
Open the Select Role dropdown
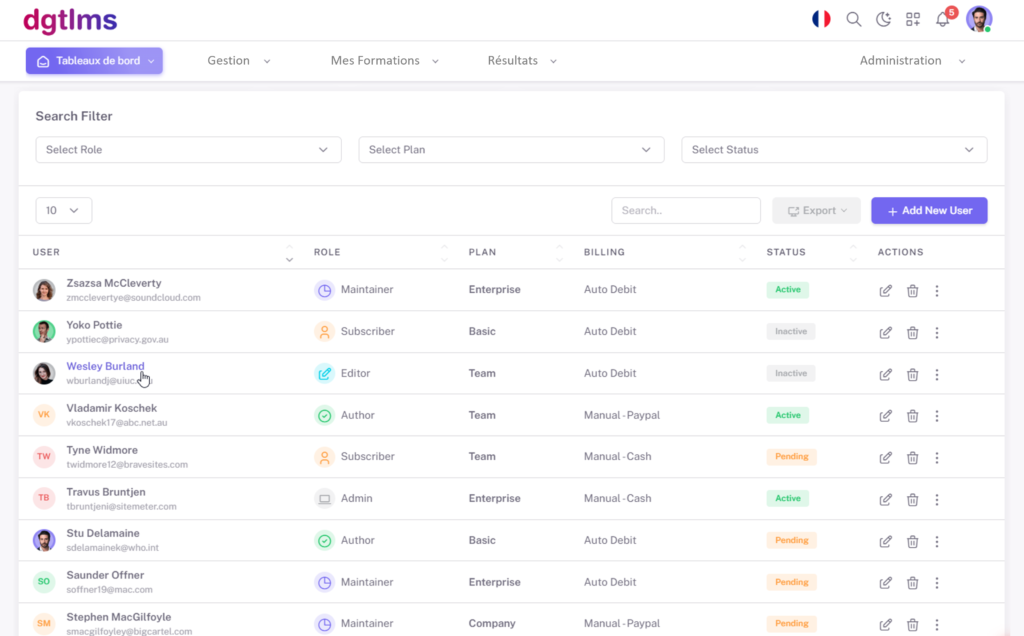188,149
